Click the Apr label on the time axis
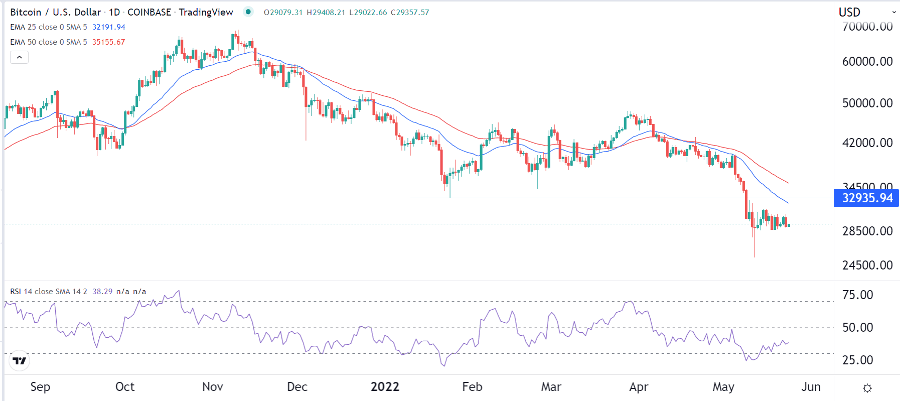 pos(637,387)
